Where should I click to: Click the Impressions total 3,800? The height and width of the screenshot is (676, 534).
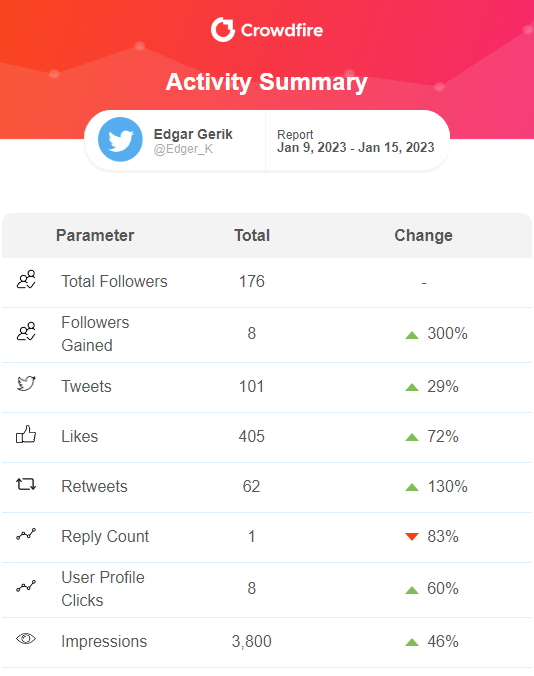[252, 642]
